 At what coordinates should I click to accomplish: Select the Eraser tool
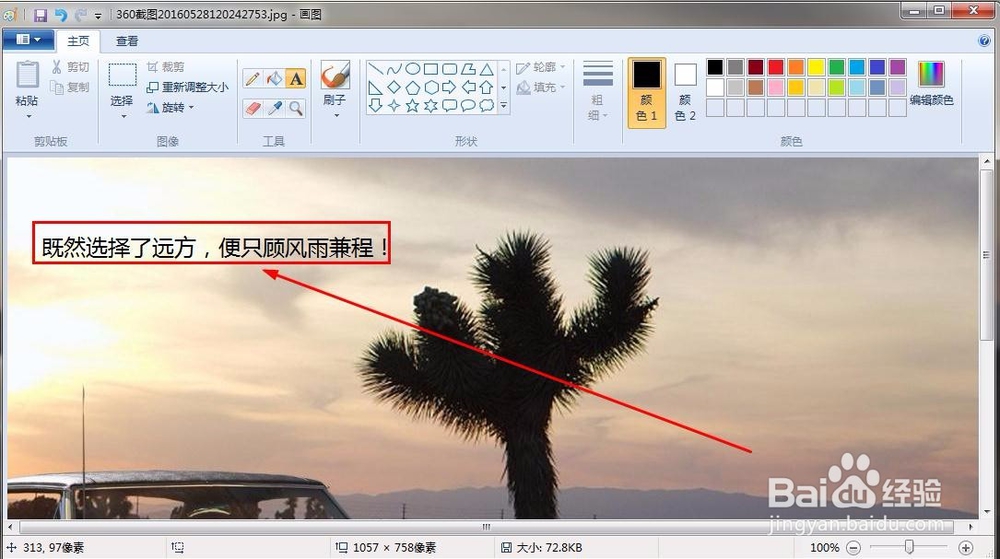[253, 108]
